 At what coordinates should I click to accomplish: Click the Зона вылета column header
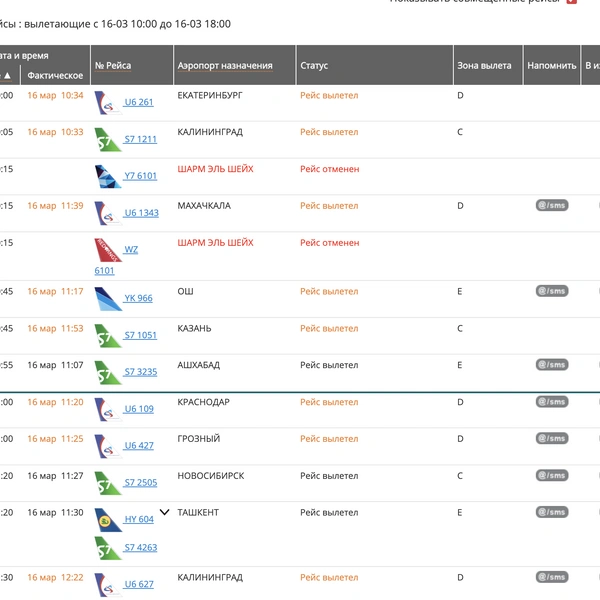coord(484,65)
